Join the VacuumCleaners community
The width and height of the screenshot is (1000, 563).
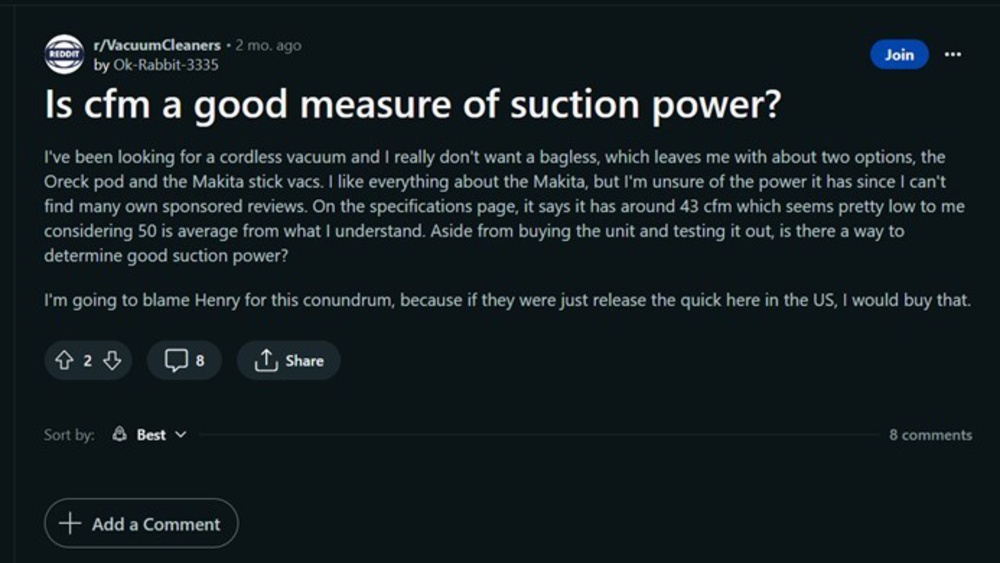(898, 55)
